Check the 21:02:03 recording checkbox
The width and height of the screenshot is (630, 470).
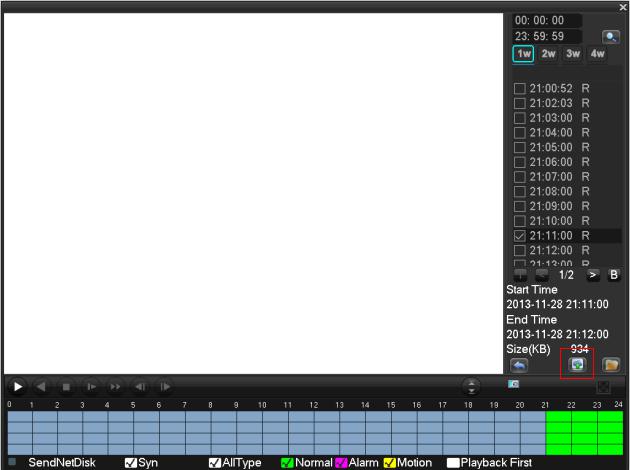pyautogui.click(x=520, y=103)
